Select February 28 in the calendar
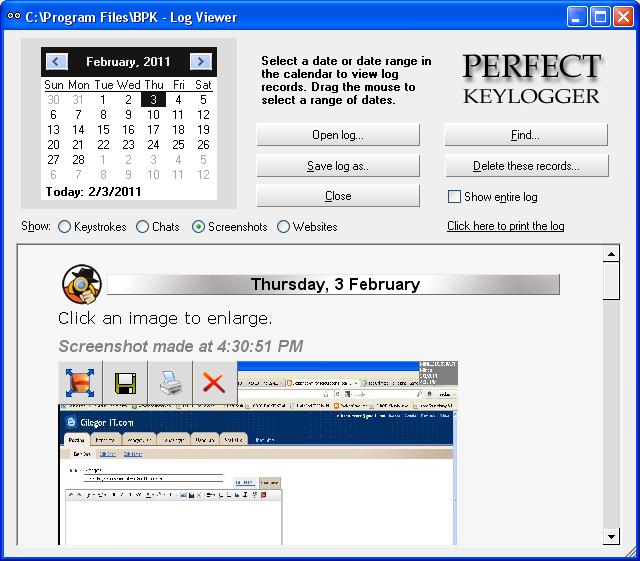 (x=78, y=160)
